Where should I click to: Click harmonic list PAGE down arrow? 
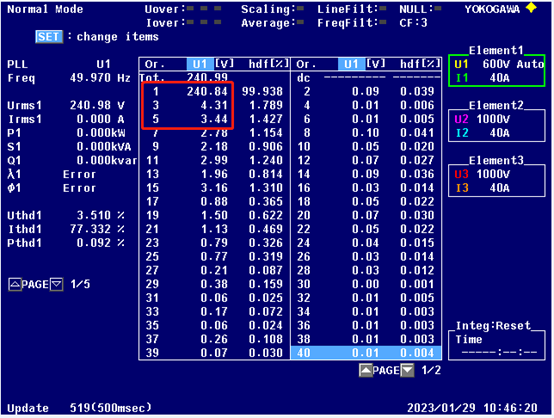407,370
